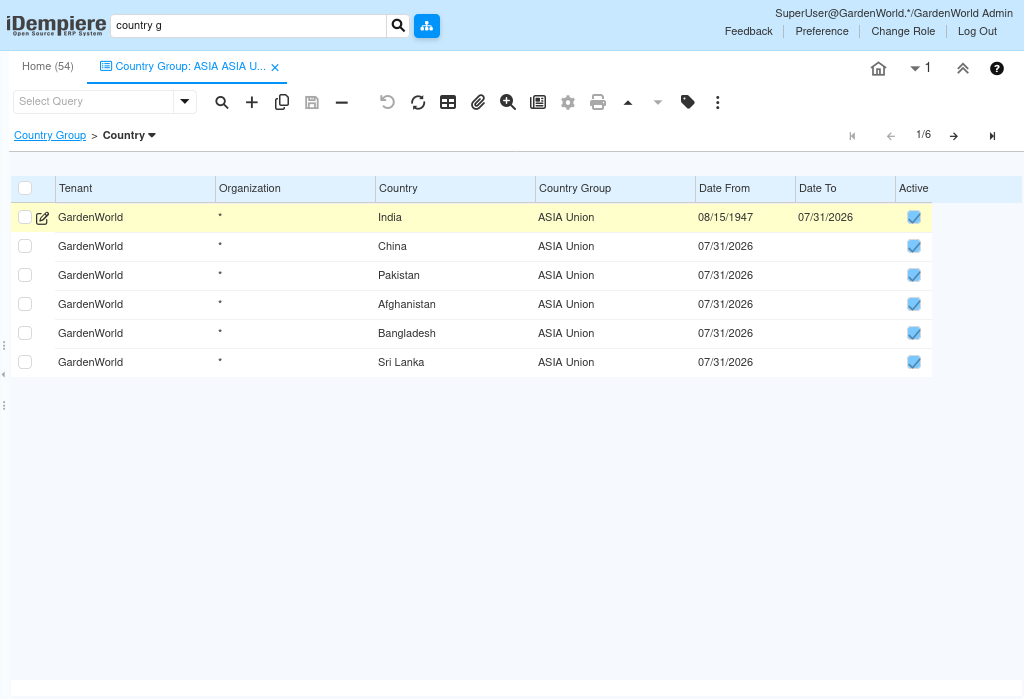Open the help question mark icon
The height and width of the screenshot is (699, 1024).
coord(997,69)
